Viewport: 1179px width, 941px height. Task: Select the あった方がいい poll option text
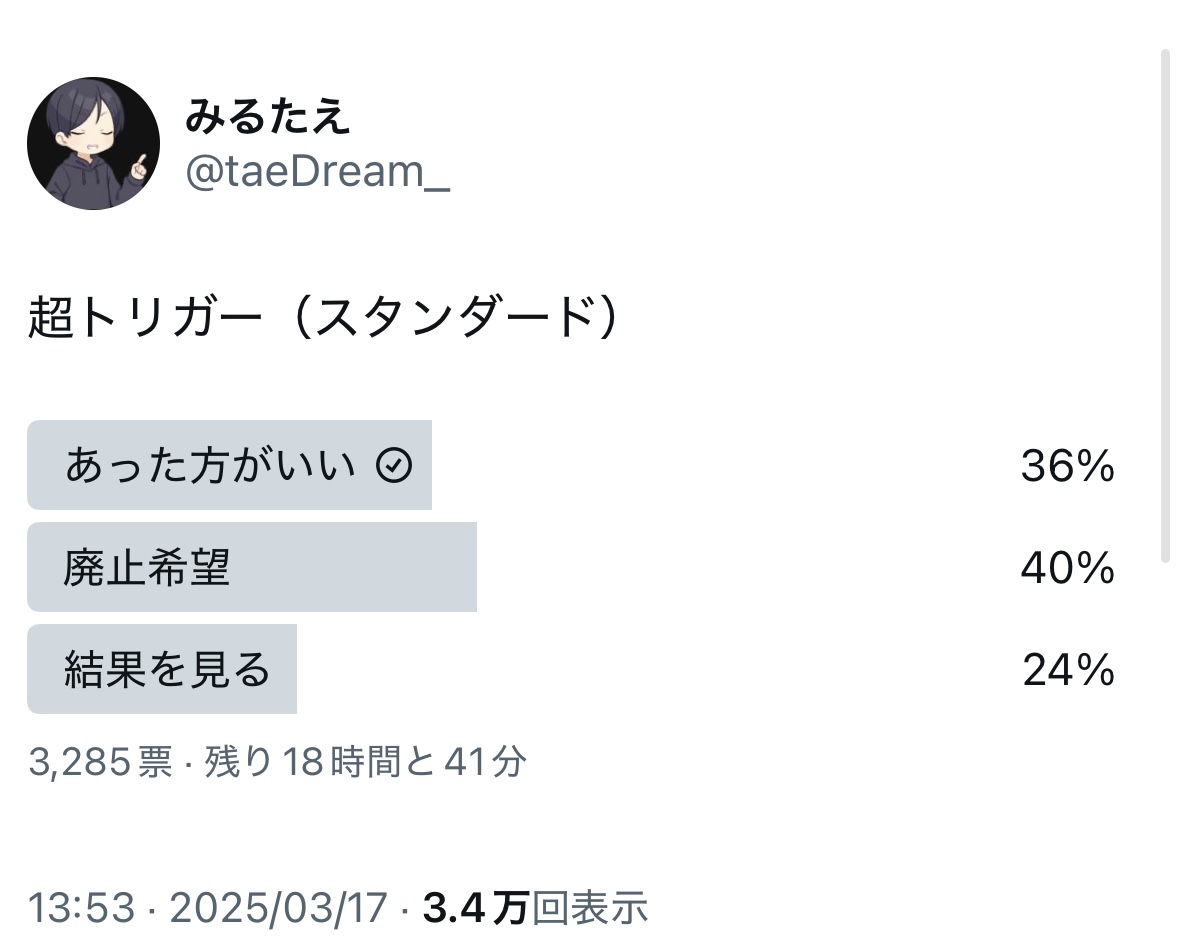[x=210, y=466]
